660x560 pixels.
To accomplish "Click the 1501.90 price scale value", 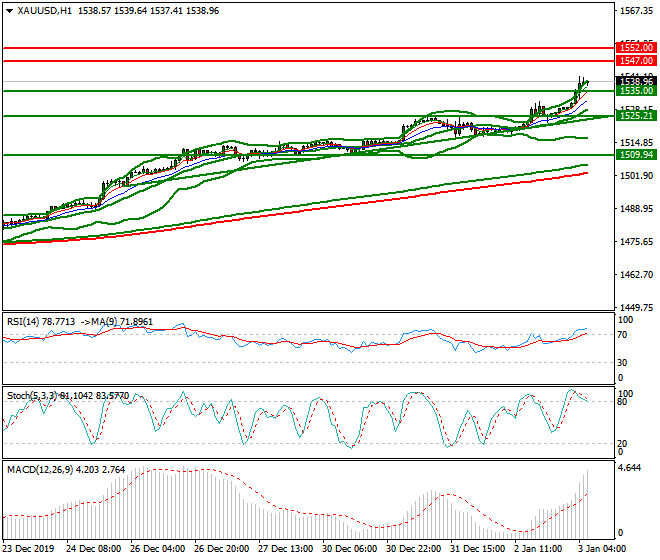I will click(636, 176).
